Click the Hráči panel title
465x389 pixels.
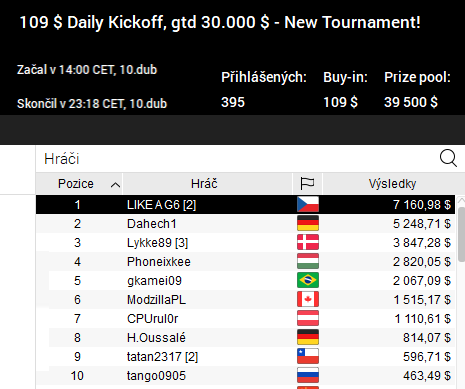tap(62, 159)
